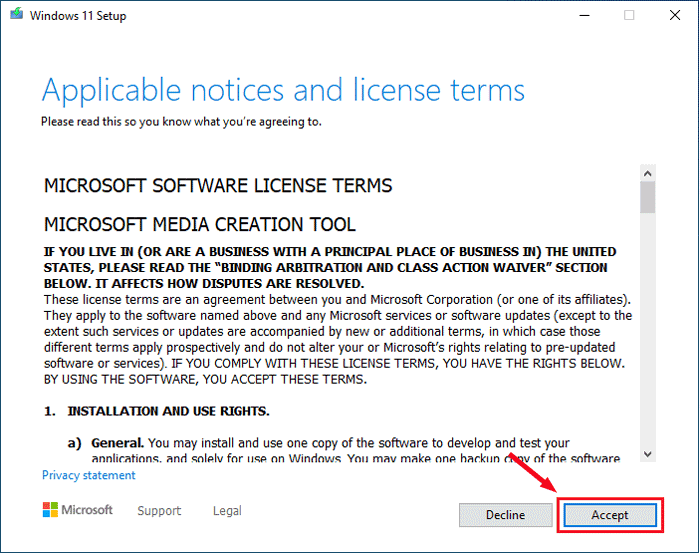Viewport: 700px width, 555px height.
Task: Click the Accept button
Action: point(610,515)
